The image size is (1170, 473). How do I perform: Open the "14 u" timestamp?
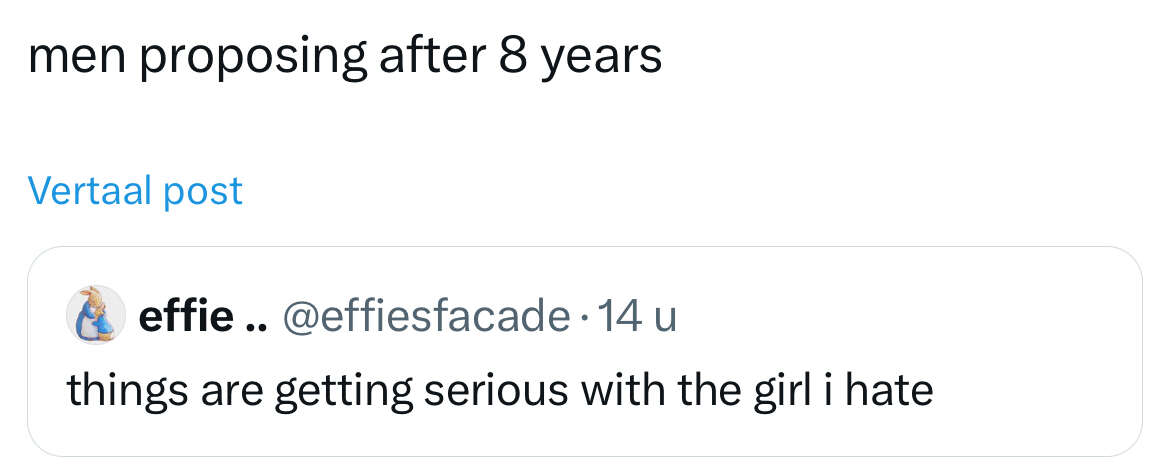click(638, 317)
